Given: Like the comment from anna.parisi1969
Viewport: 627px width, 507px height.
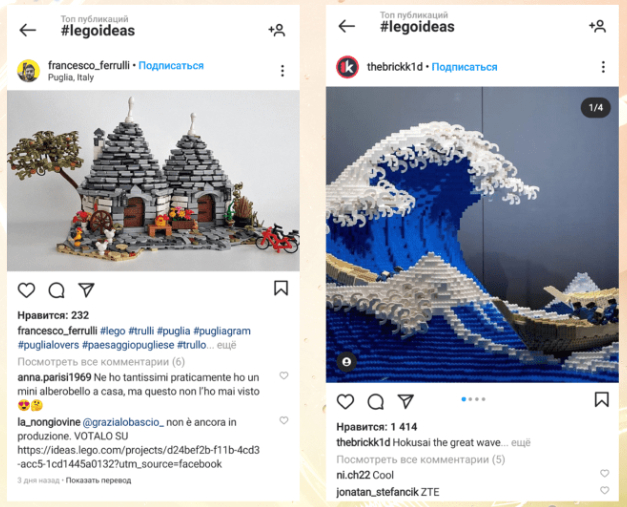Looking at the screenshot, I should coord(284,375).
